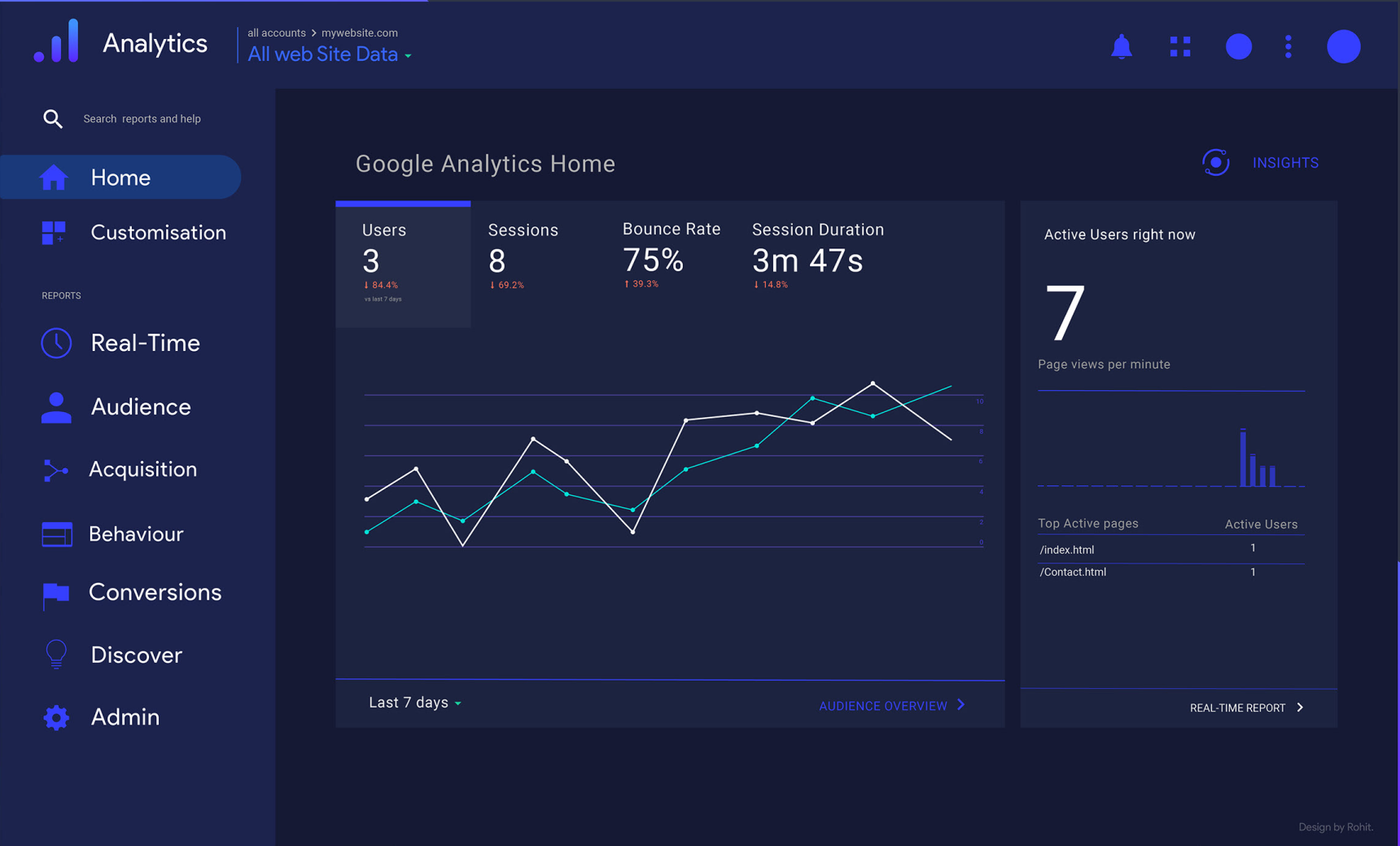Click the Admin gear icon
Image resolution: width=1400 pixels, height=846 pixels.
coord(56,717)
